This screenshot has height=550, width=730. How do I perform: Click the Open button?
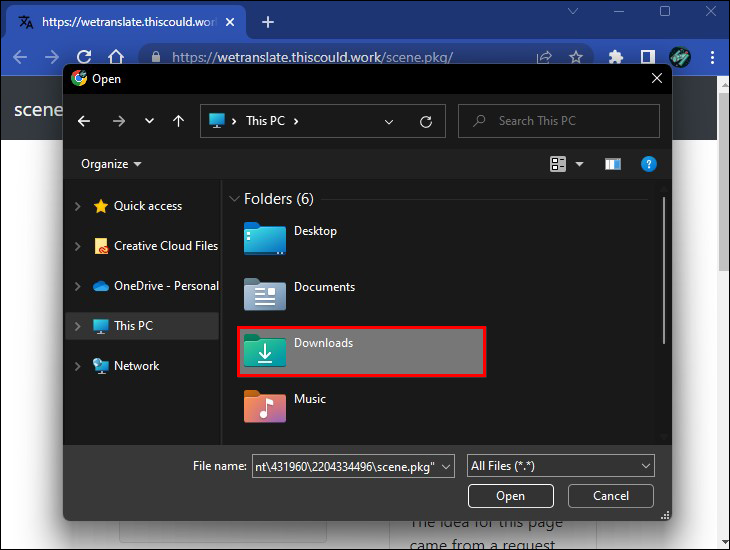click(x=511, y=496)
